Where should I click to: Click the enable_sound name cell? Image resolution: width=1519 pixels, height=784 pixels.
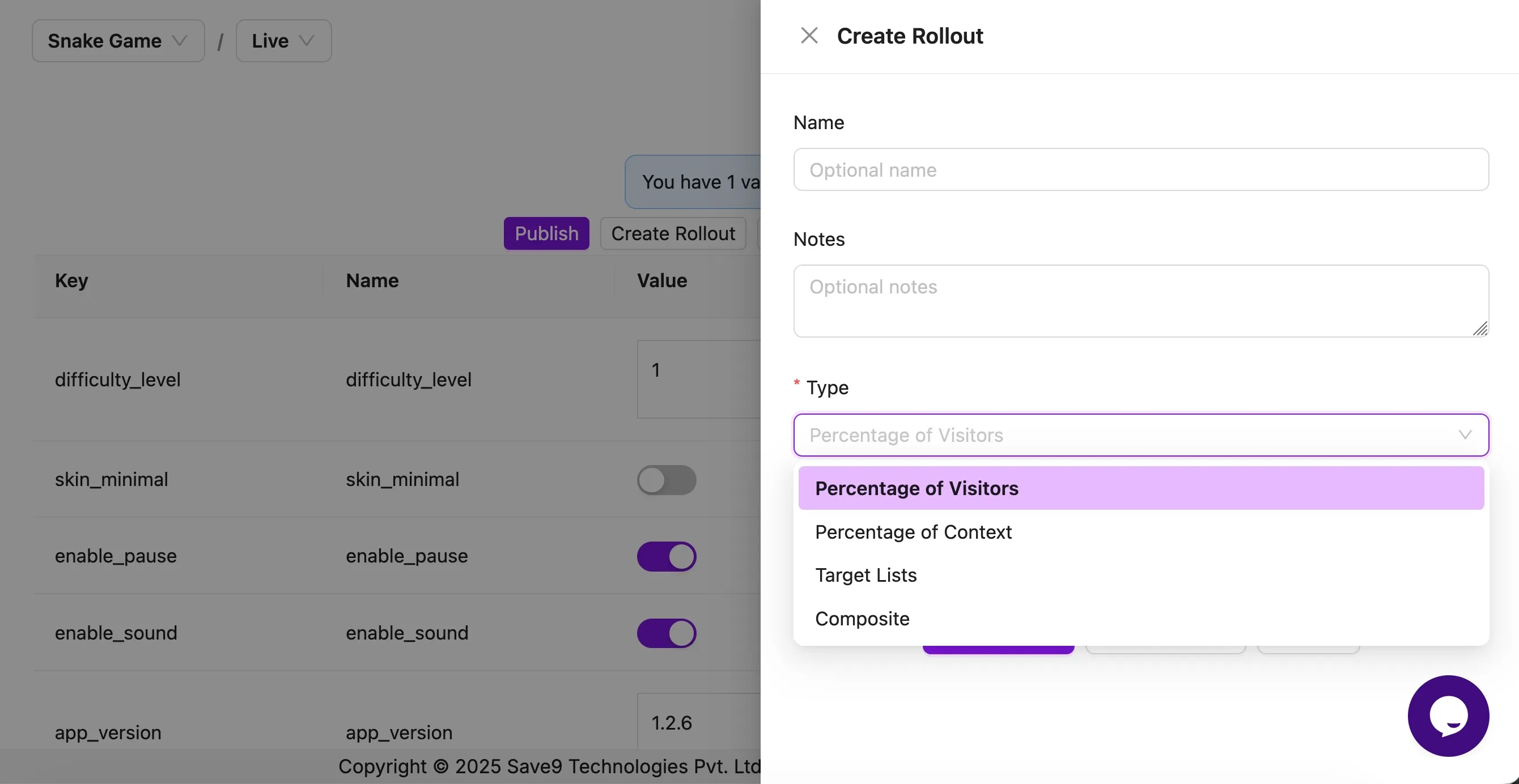tap(407, 633)
